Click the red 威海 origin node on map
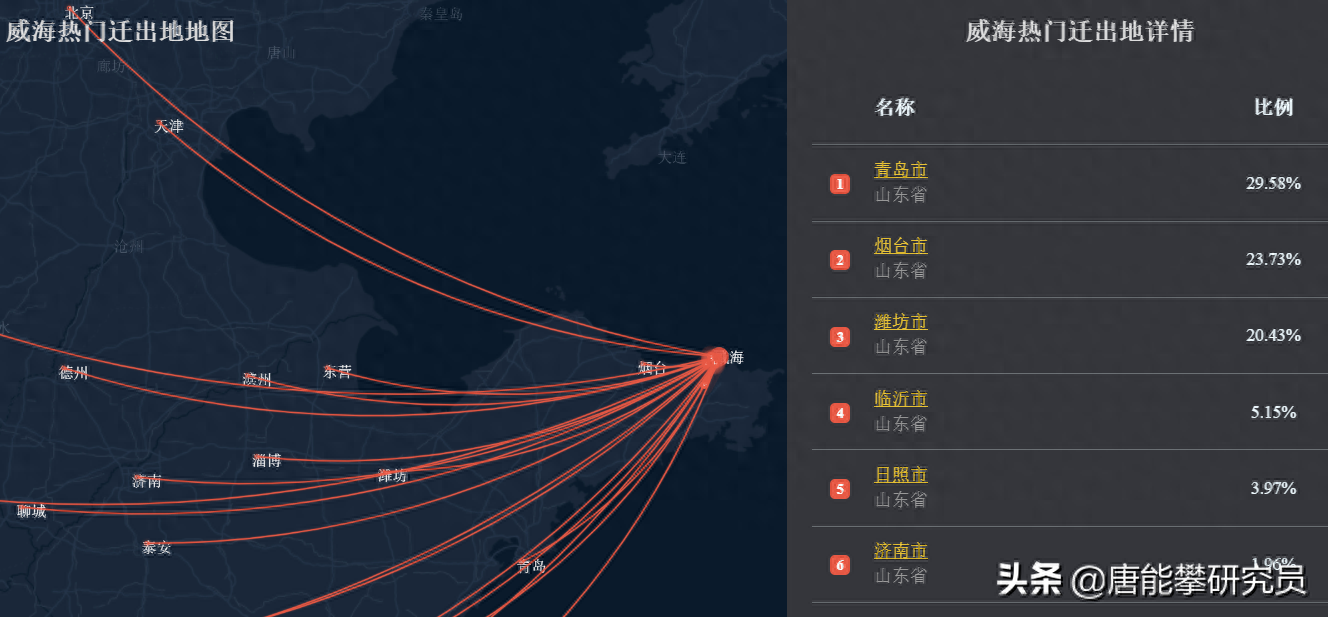The height and width of the screenshot is (617, 1328). tap(715, 359)
